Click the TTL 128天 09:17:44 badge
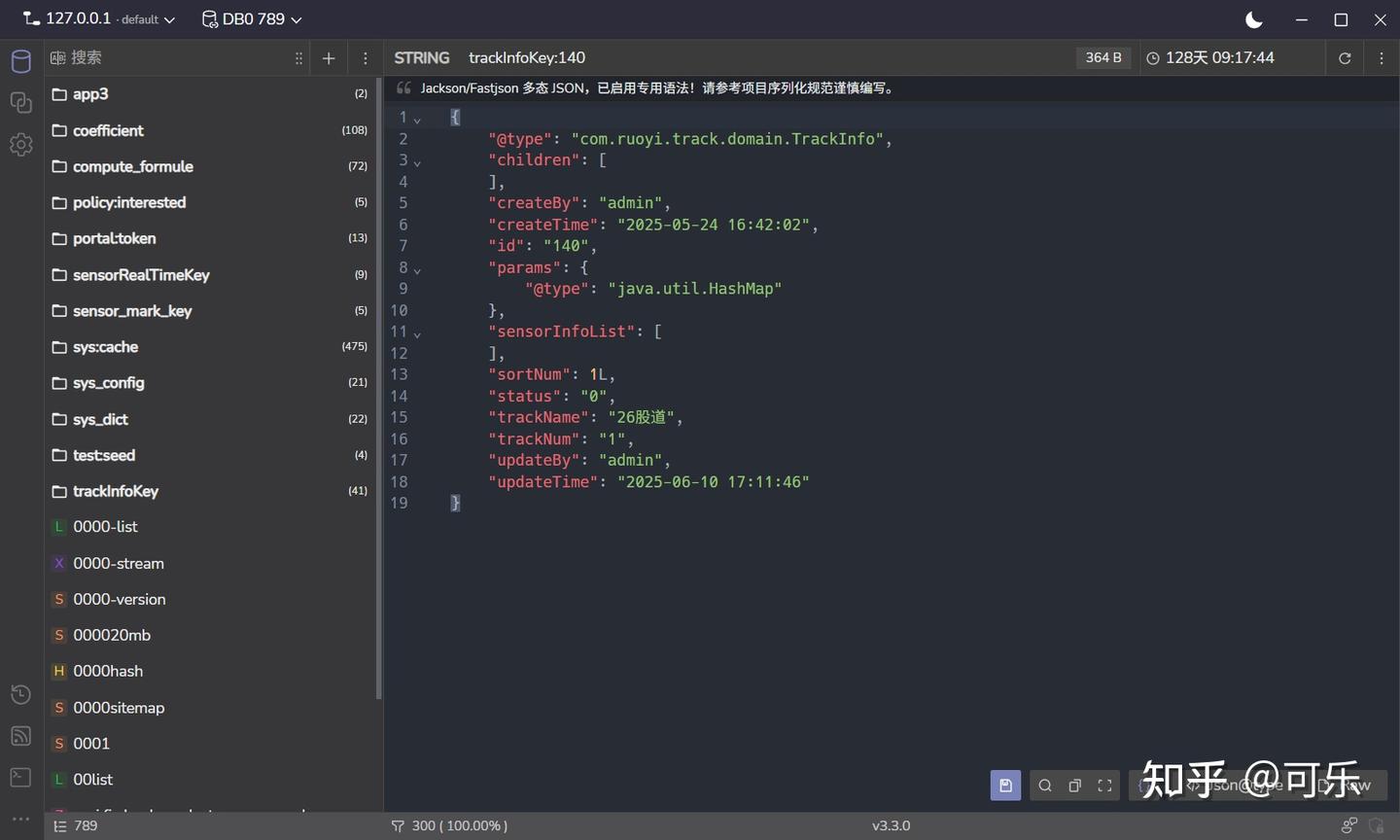Viewport: 1400px width, 840px height. (x=1210, y=58)
